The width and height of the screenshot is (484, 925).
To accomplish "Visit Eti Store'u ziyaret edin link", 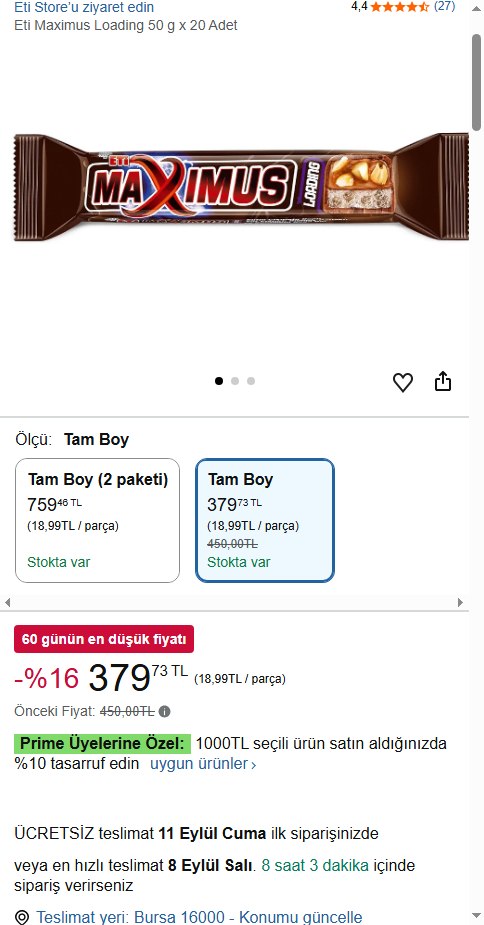I will pos(84,7).
